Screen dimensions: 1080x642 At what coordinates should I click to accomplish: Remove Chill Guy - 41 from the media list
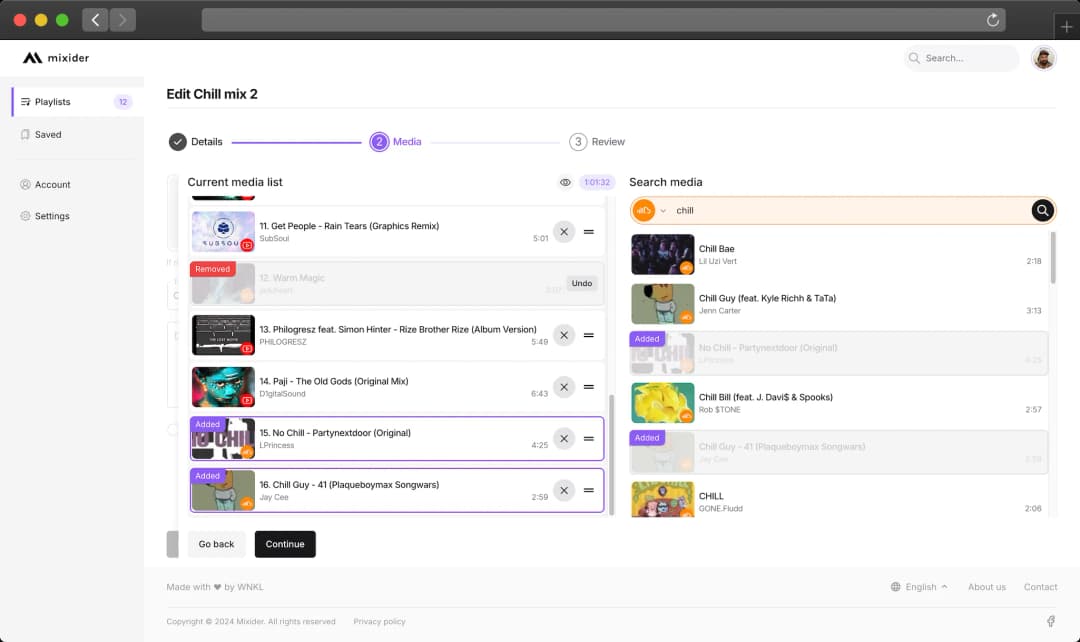pyautogui.click(x=563, y=490)
